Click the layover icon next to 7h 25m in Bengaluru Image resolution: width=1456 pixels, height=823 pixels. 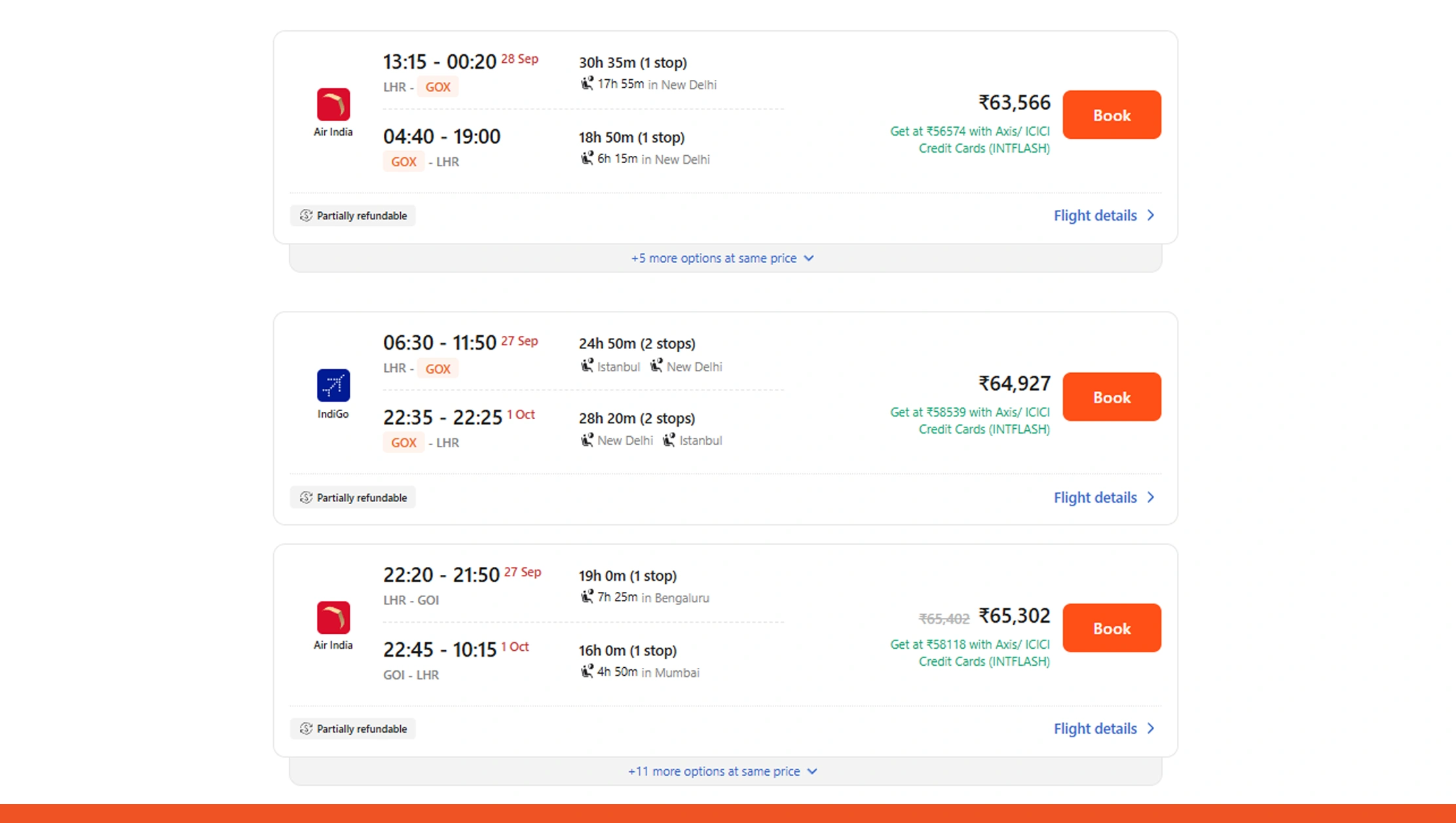click(x=587, y=596)
